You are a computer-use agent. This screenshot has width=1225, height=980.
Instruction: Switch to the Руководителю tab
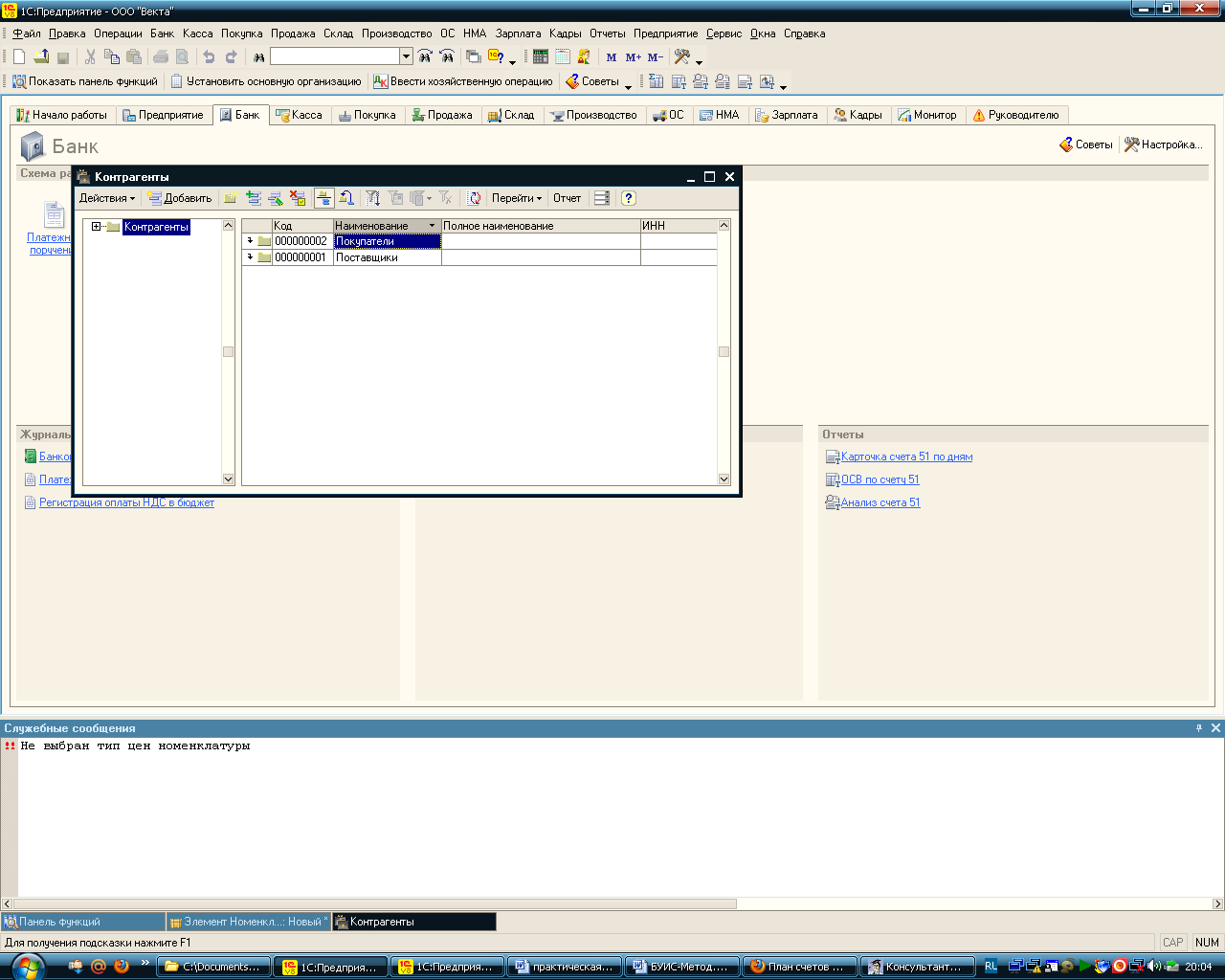point(1016,115)
